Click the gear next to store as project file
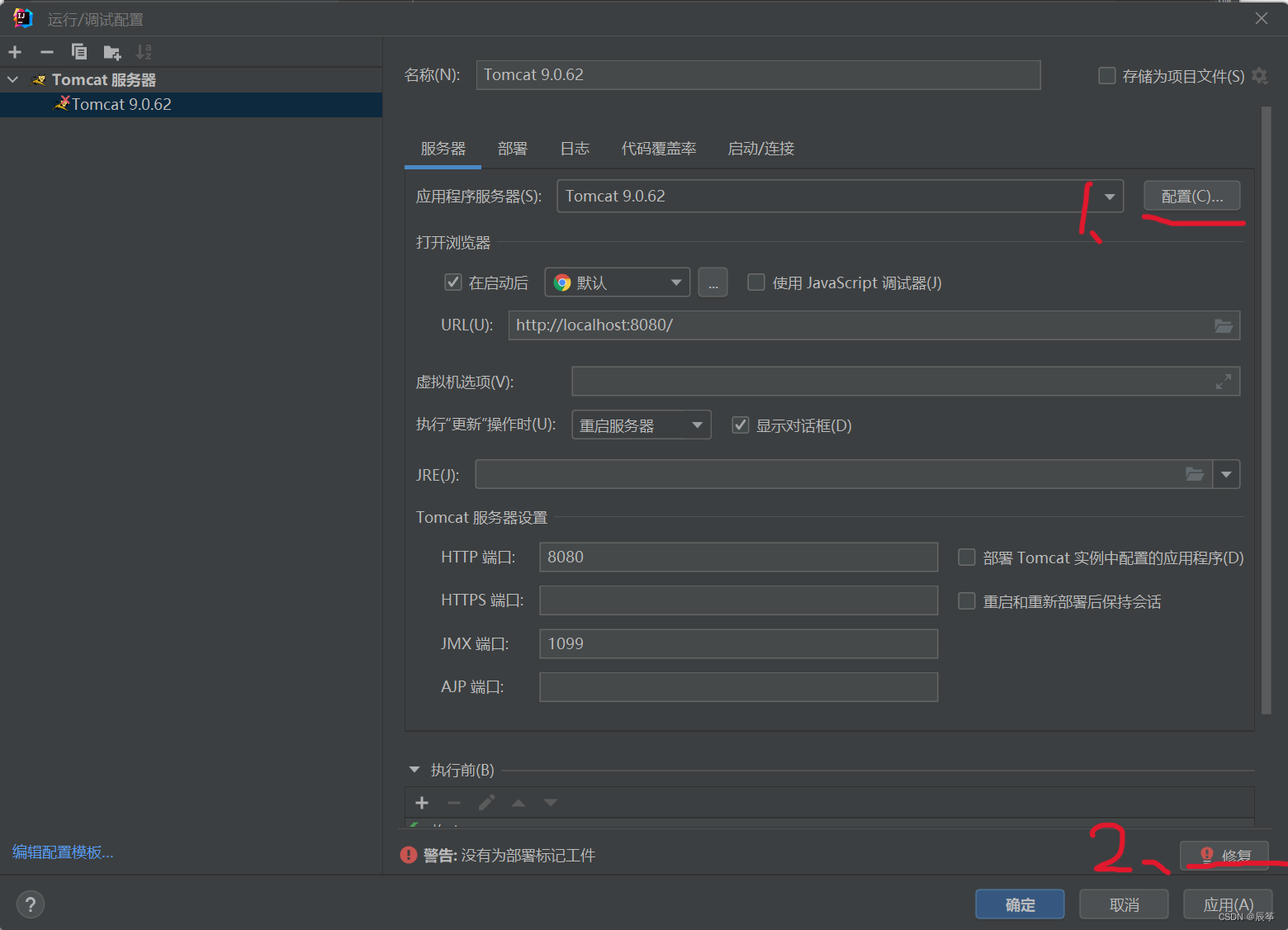The image size is (1288, 930). pyautogui.click(x=1259, y=76)
